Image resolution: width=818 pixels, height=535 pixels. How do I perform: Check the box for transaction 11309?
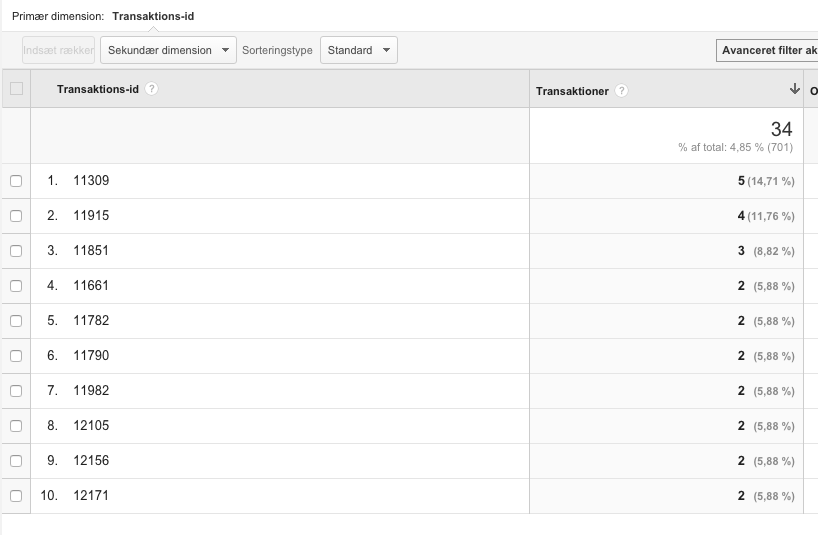click(16, 181)
